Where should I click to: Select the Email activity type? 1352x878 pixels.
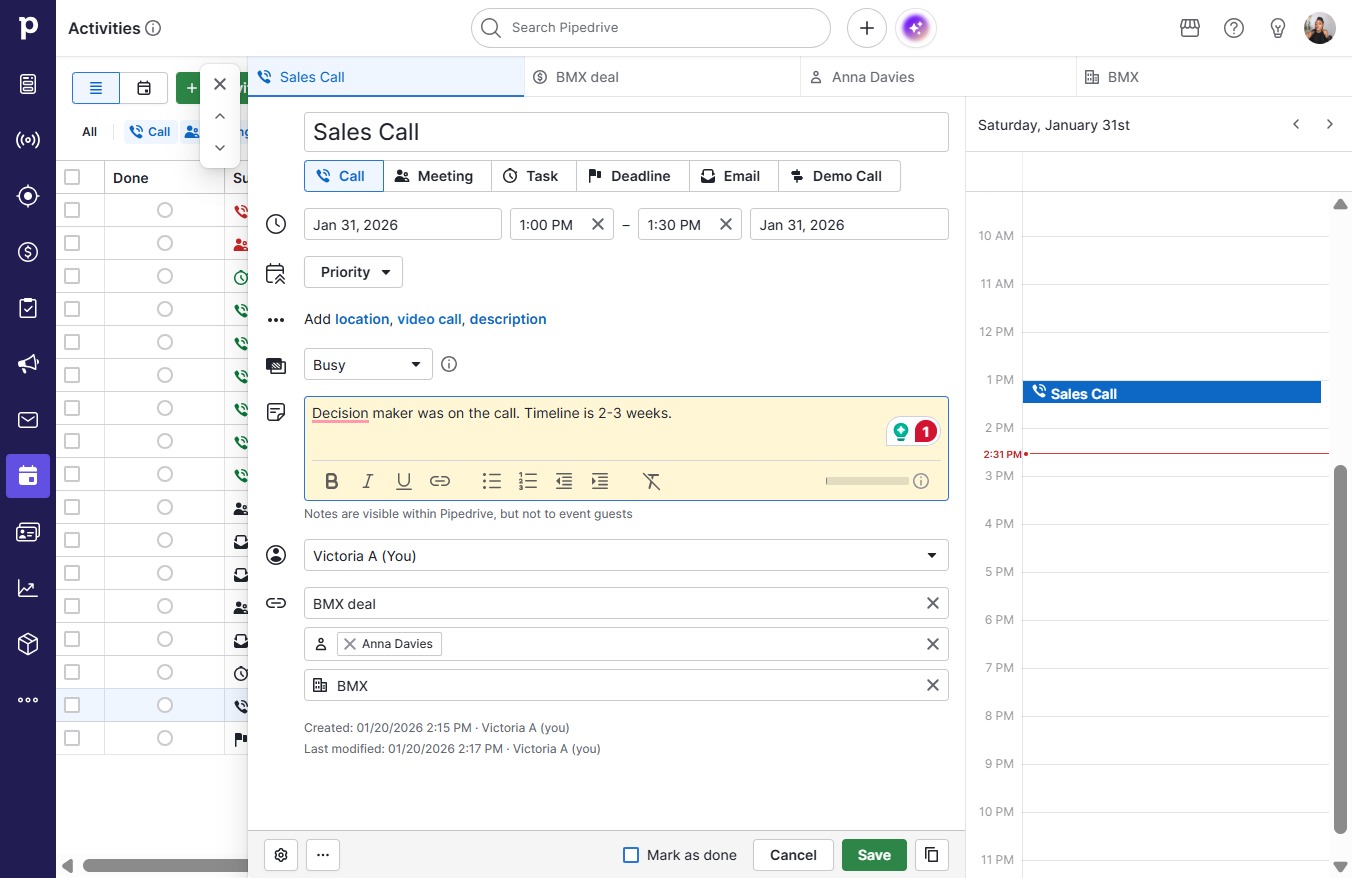pos(733,176)
